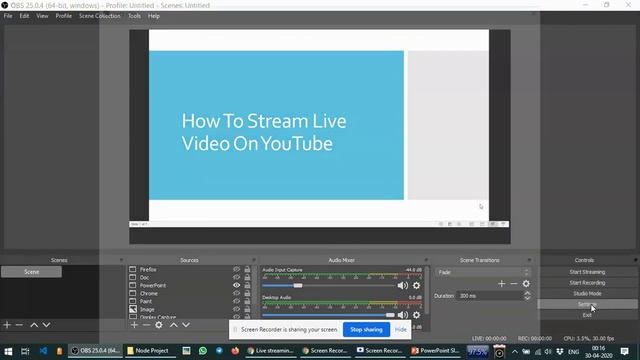This screenshot has width=640, height=360.
Task: Add a new source with the plus icon
Action: (x=134, y=325)
